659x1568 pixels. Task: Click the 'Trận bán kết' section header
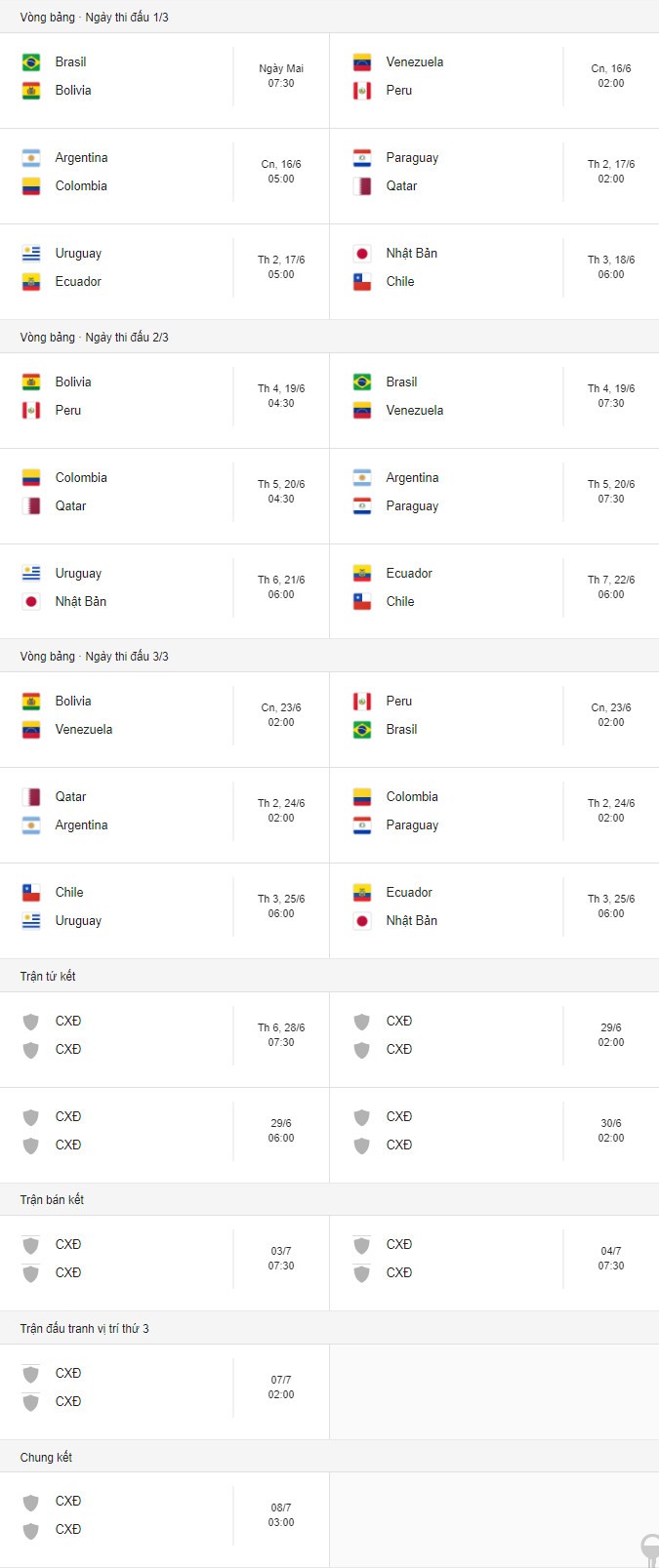point(52,1199)
